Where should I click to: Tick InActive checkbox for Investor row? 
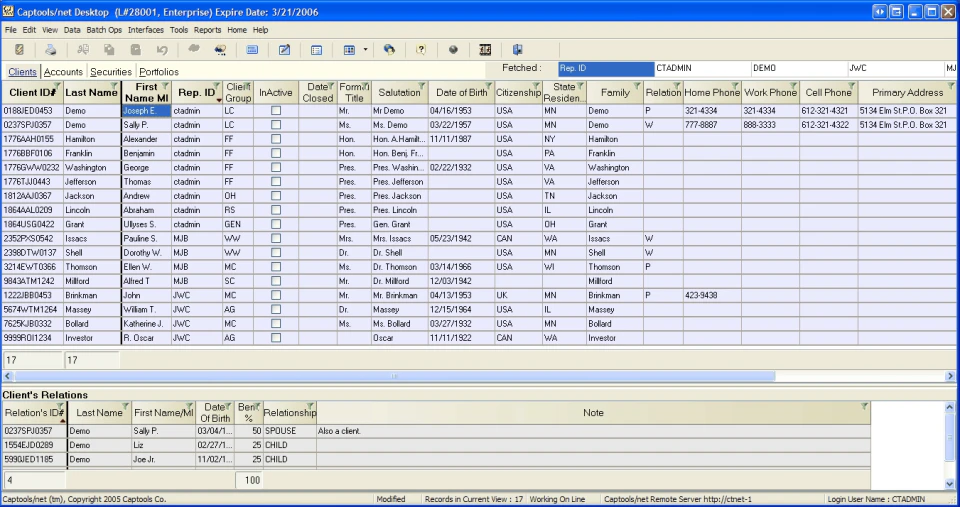[x=276, y=337]
